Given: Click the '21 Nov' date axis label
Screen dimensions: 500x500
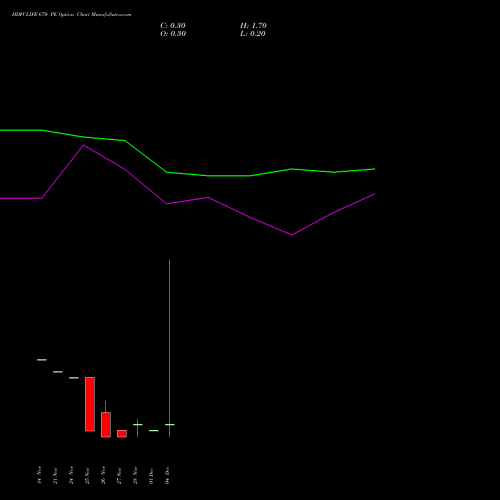Looking at the screenshot, I should [55, 475].
